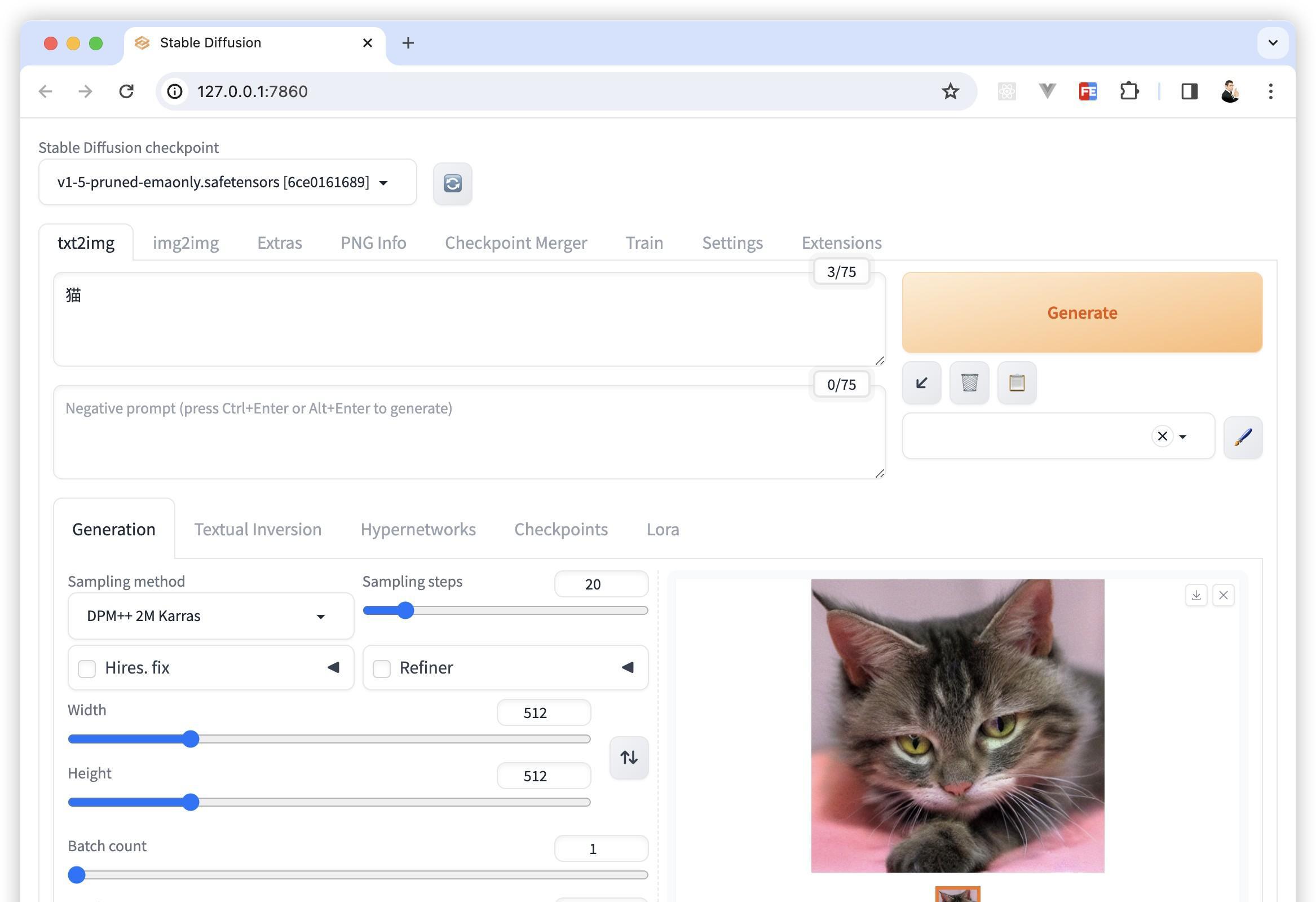This screenshot has height=902, width=1316.
Task: Adjust the Height slider
Action: coord(329,802)
